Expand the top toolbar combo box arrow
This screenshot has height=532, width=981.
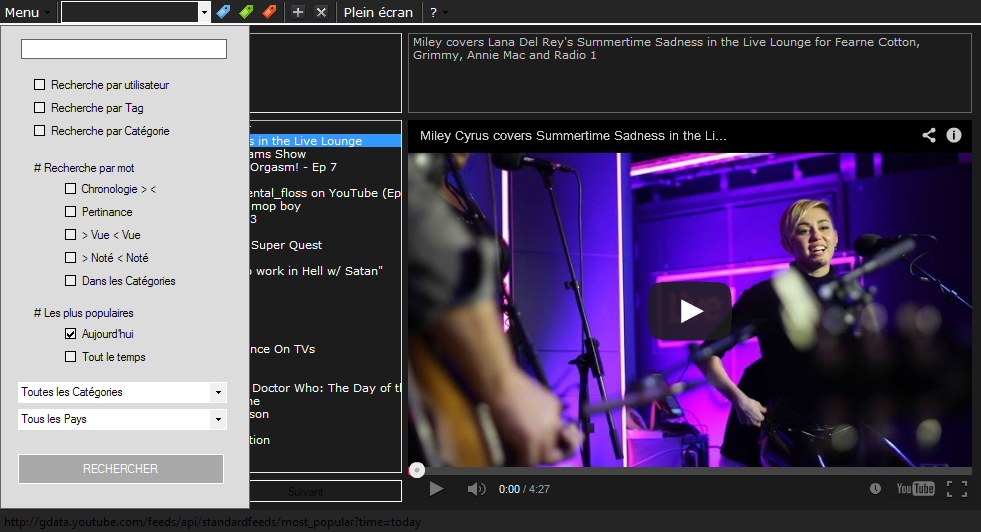(204, 12)
